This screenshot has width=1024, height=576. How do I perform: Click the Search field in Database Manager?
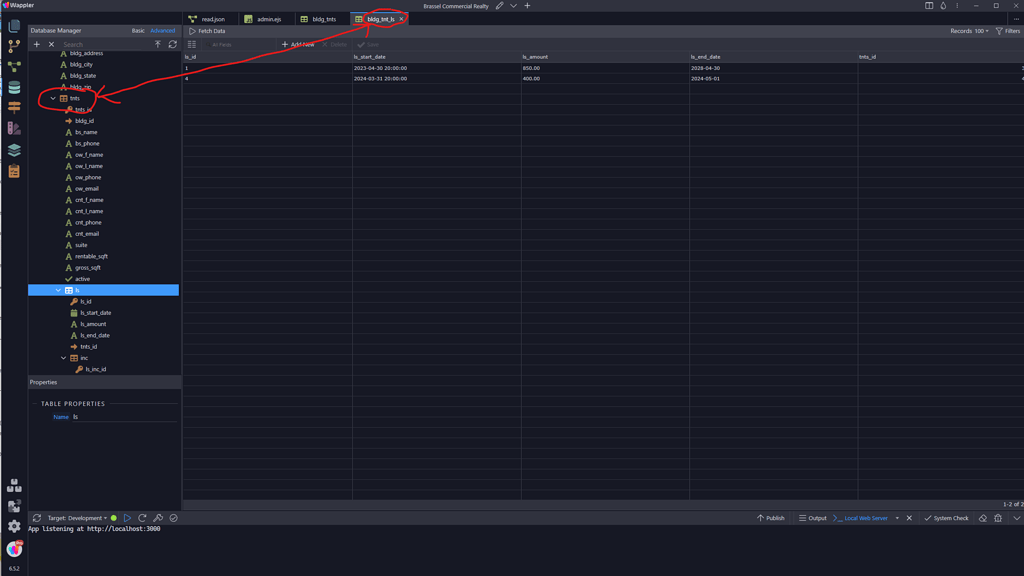coord(105,44)
